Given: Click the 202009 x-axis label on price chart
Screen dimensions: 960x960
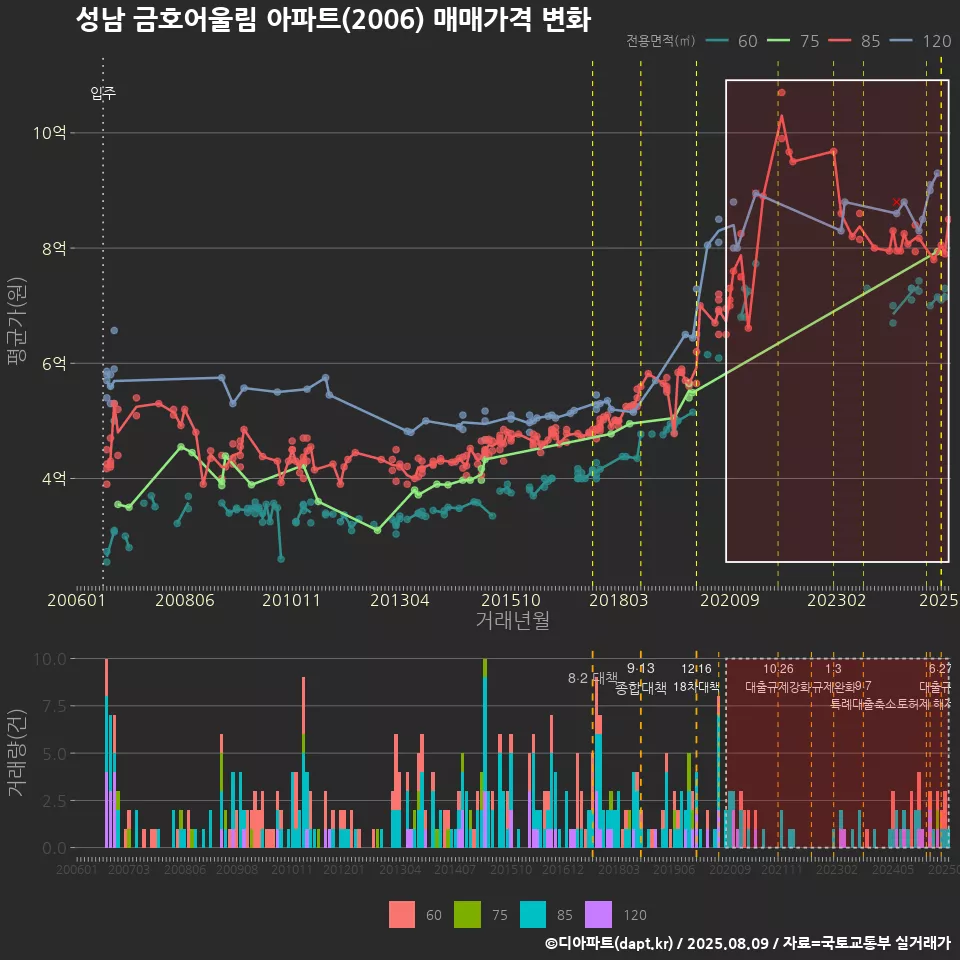Looking at the screenshot, I should coord(729,600).
